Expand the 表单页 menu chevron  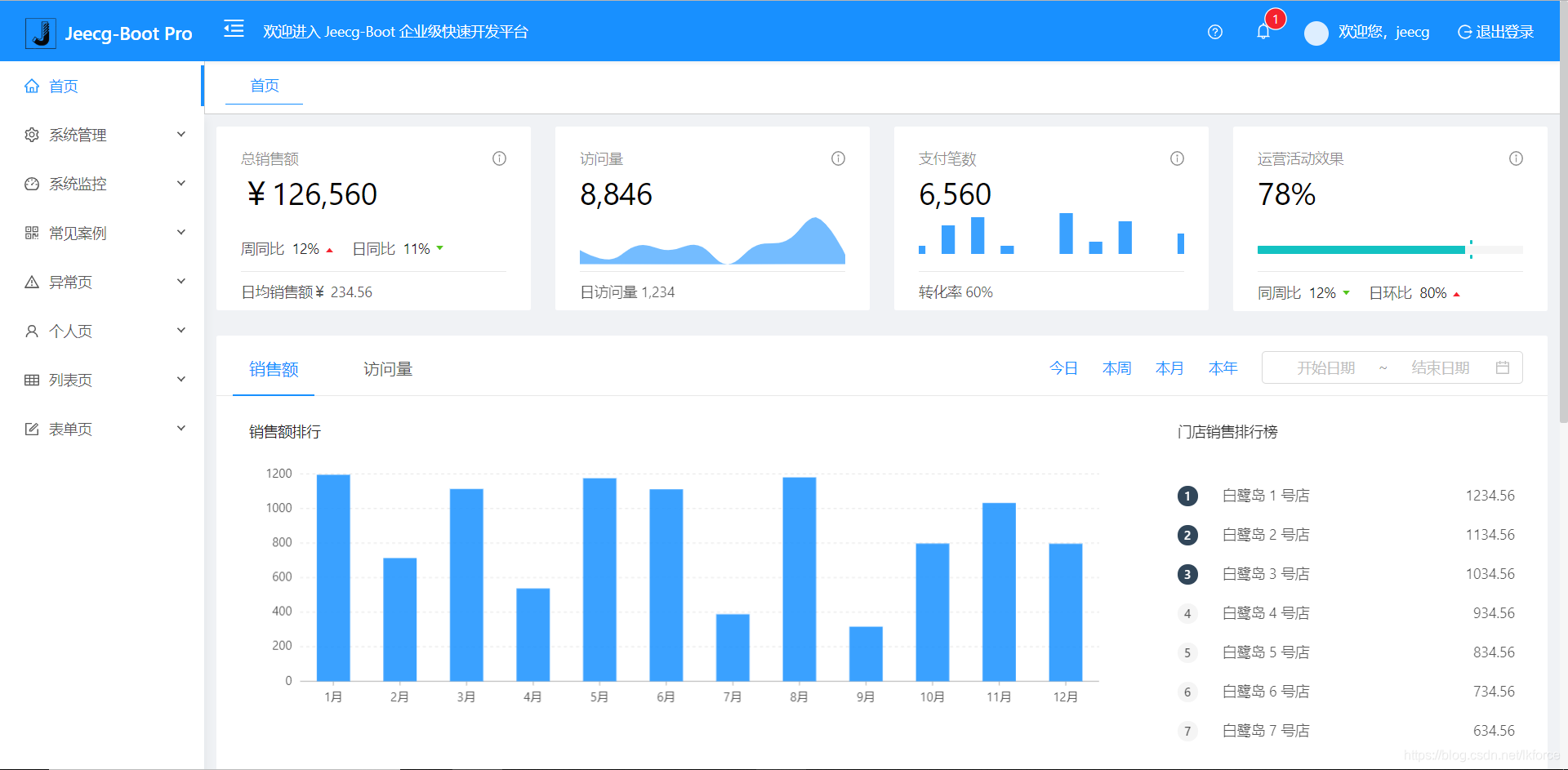click(181, 428)
